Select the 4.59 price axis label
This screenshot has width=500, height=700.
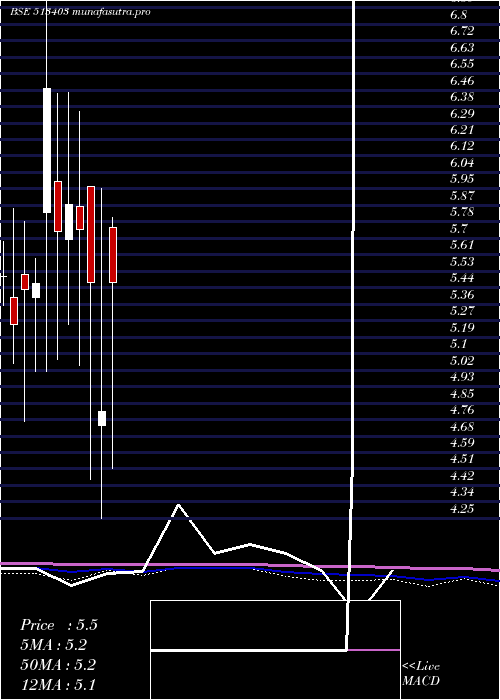coord(462,443)
